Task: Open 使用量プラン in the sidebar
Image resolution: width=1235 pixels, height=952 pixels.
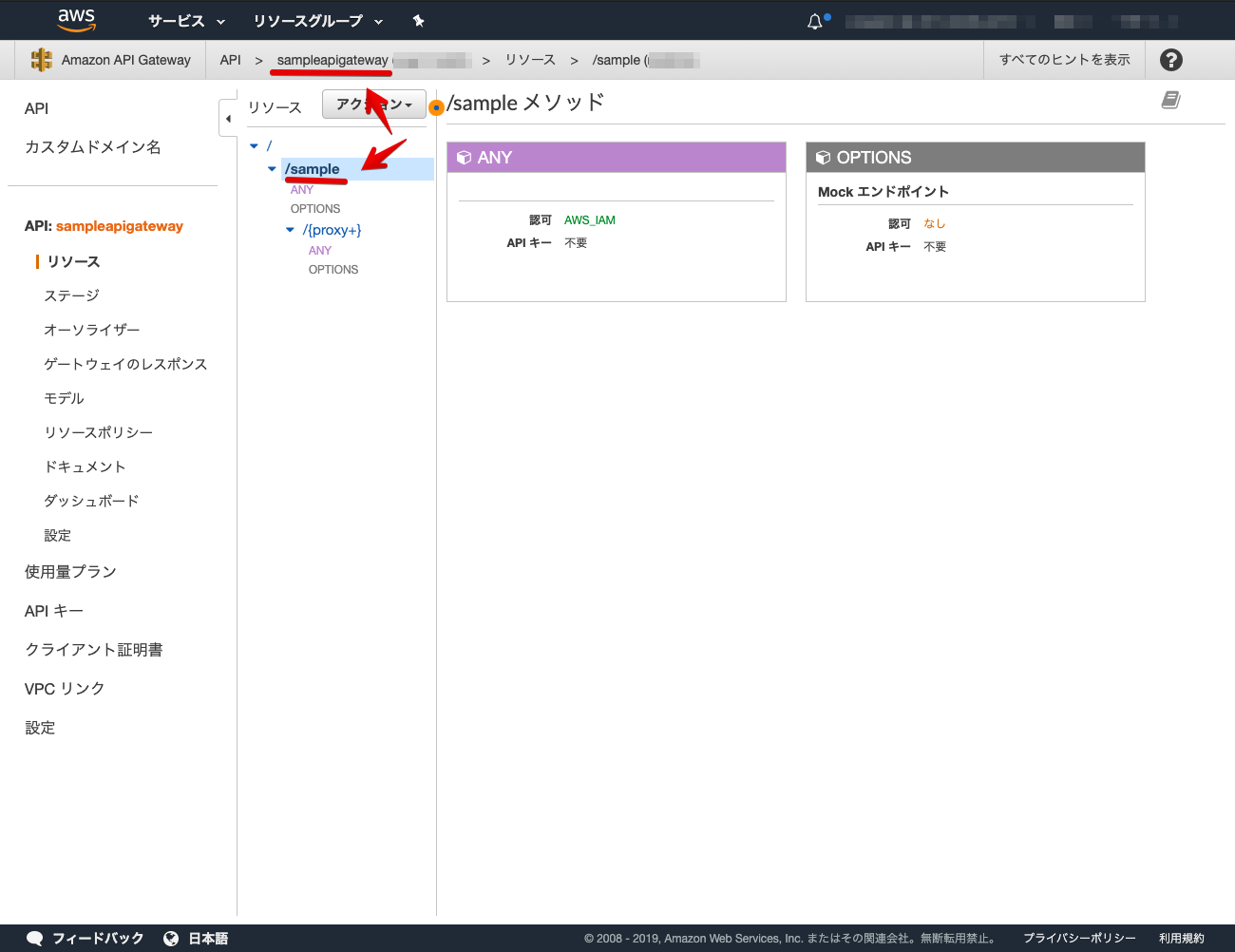Action: click(70, 572)
